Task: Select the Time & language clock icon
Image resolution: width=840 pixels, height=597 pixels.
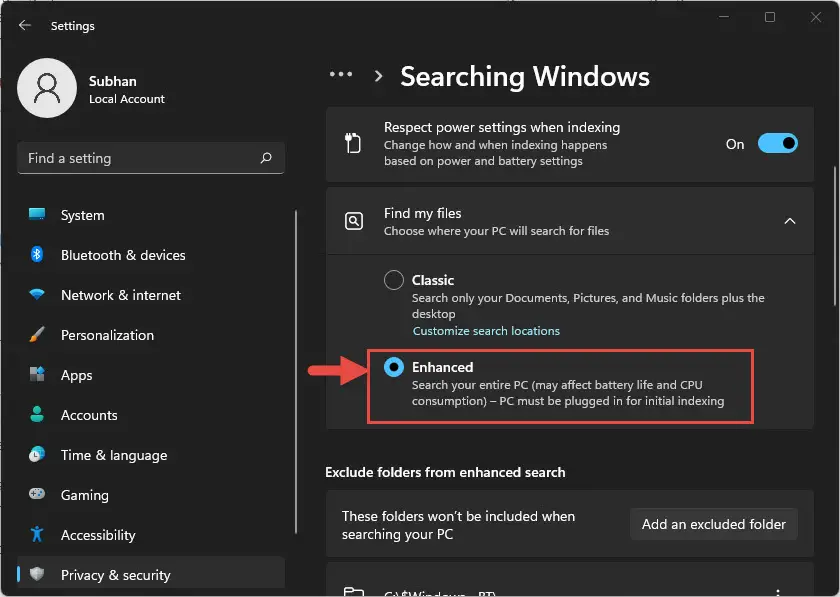Action: point(37,454)
